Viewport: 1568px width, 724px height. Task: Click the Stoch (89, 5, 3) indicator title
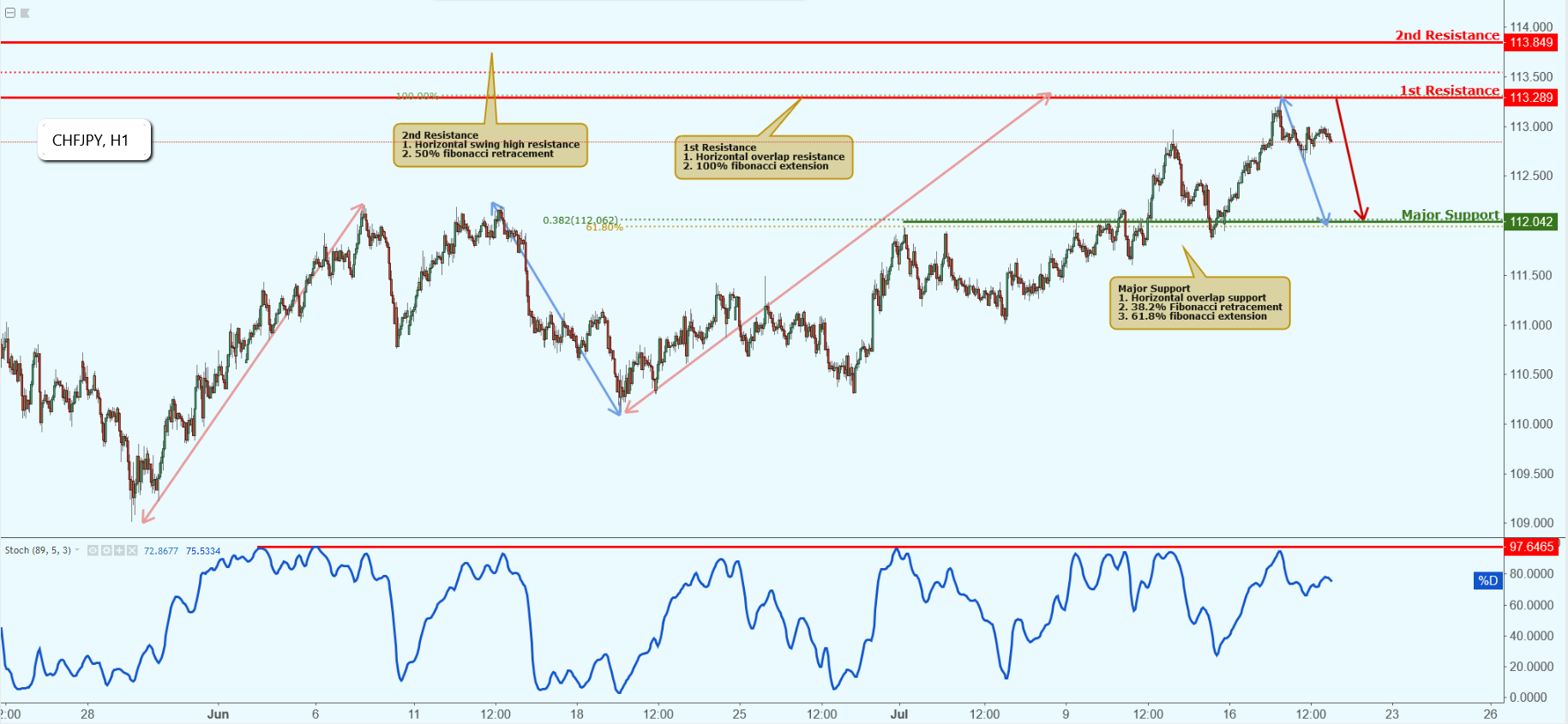pos(38,550)
